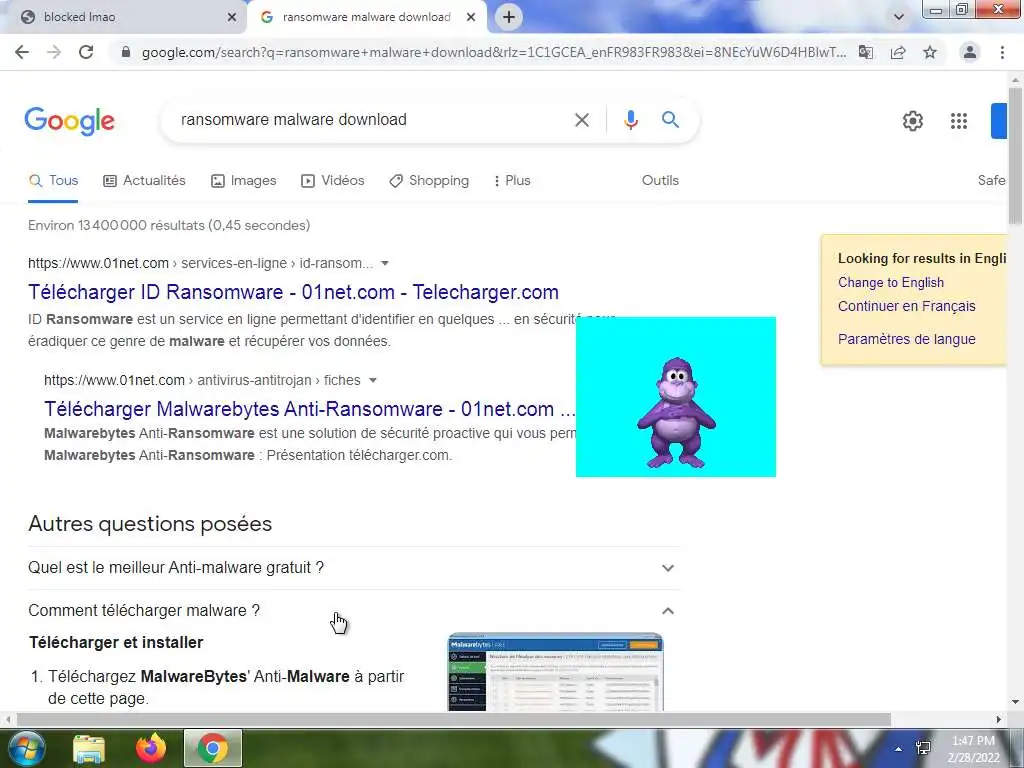Image resolution: width=1024 pixels, height=768 pixels.
Task: Select the Tous results tab
Action: tap(54, 181)
